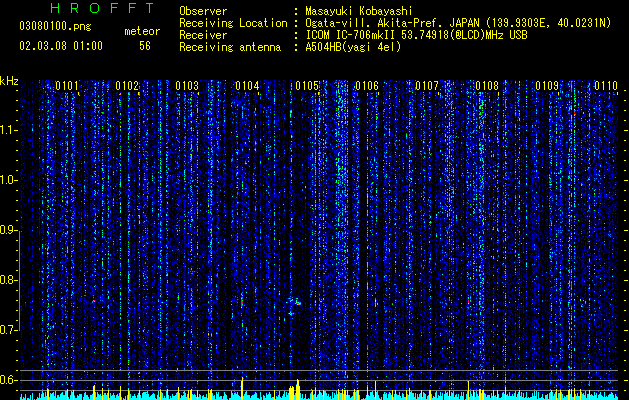Click the Receiver label
This screenshot has height=400, width=629.
click(x=203, y=35)
